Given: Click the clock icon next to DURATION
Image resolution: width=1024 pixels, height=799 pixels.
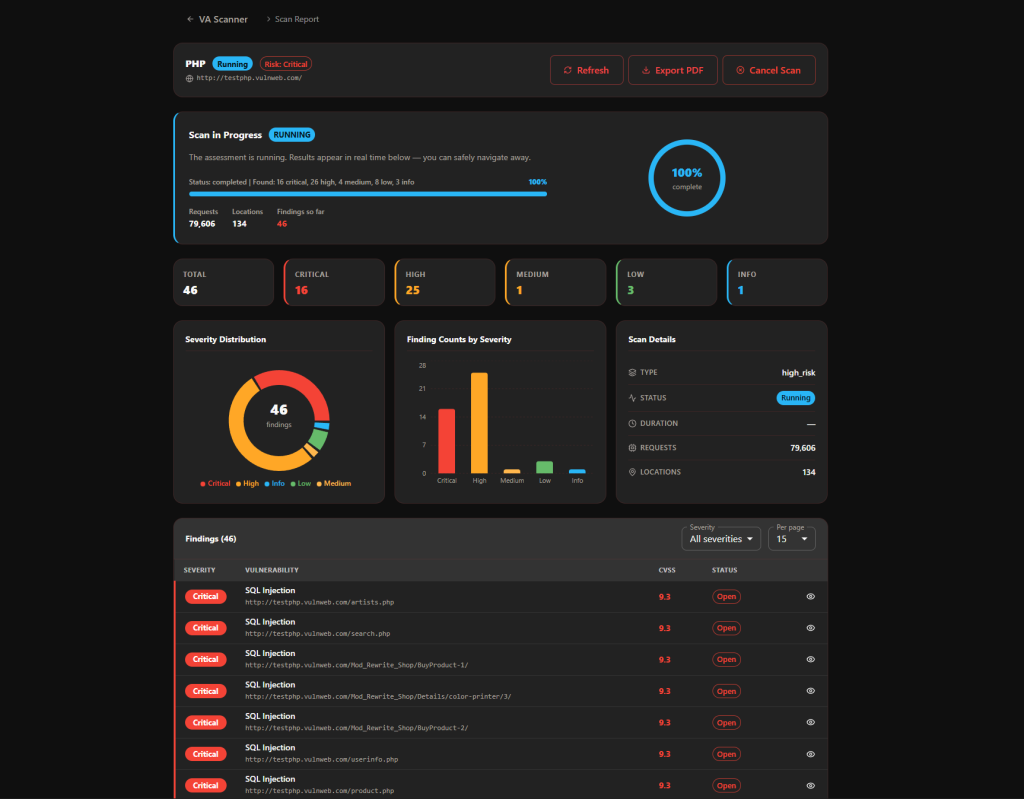Looking at the screenshot, I should pos(632,423).
